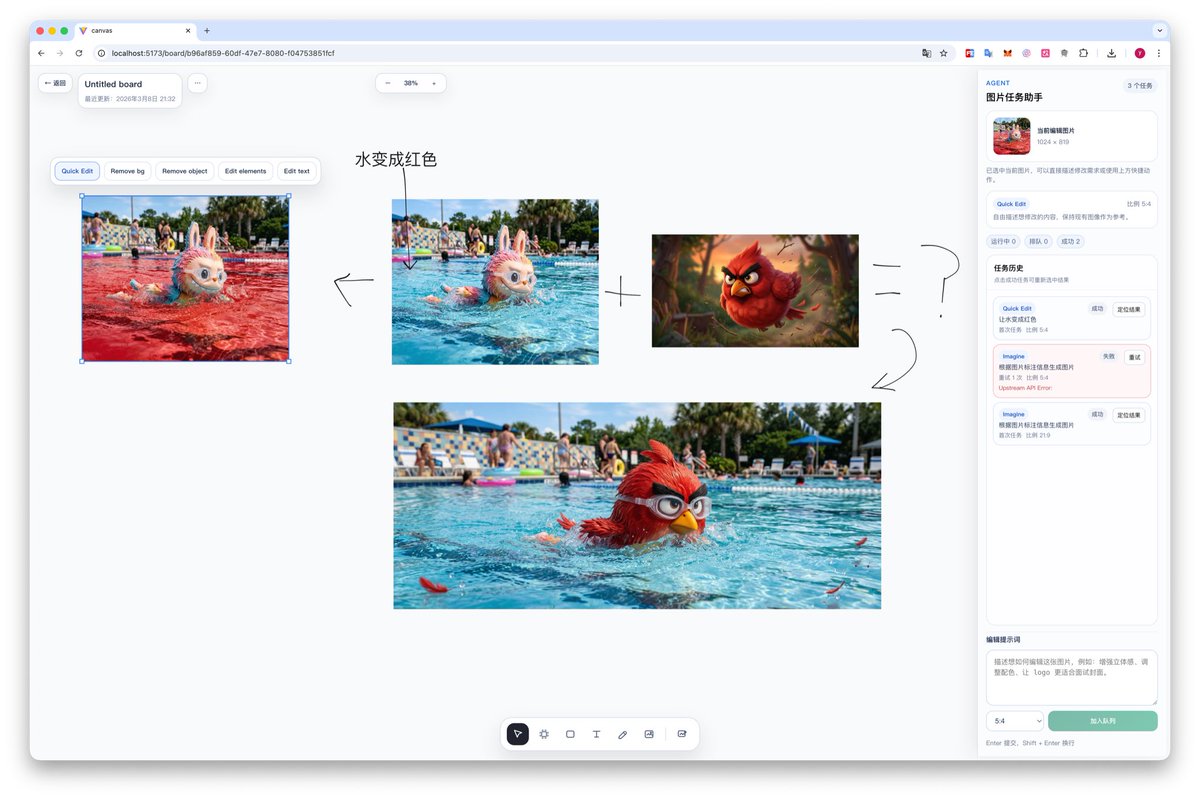
Task: Bookmark this page with the star icon
Action: click(x=943, y=53)
